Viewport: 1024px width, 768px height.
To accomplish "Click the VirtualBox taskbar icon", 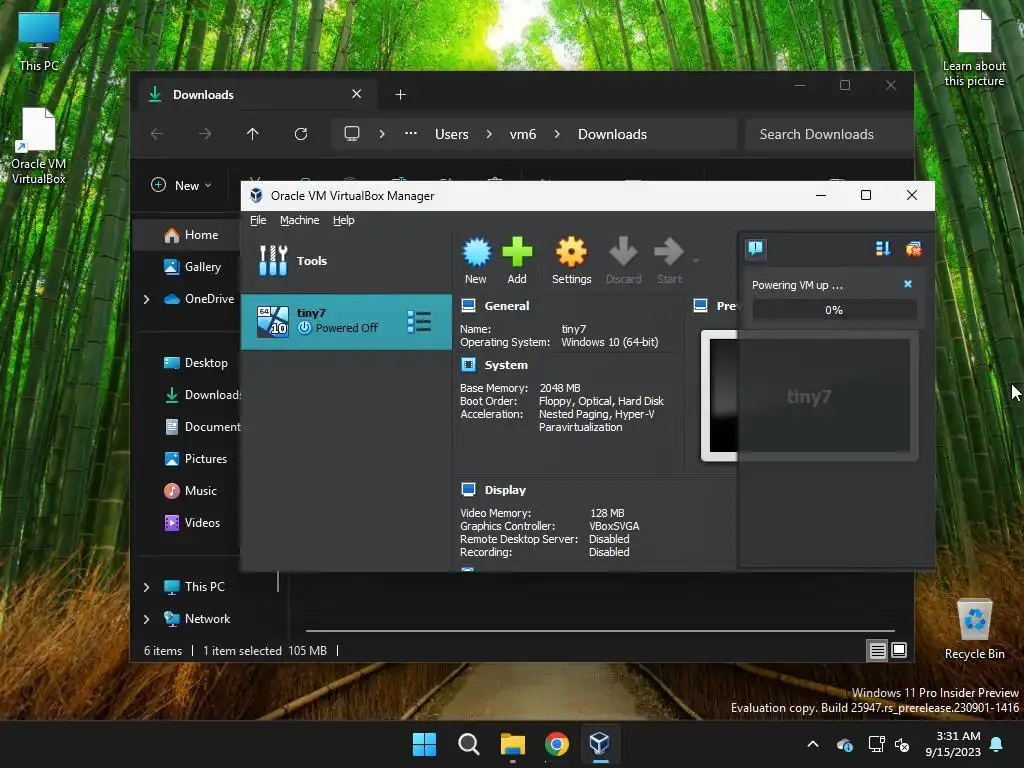I will click(x=600, y=744).
